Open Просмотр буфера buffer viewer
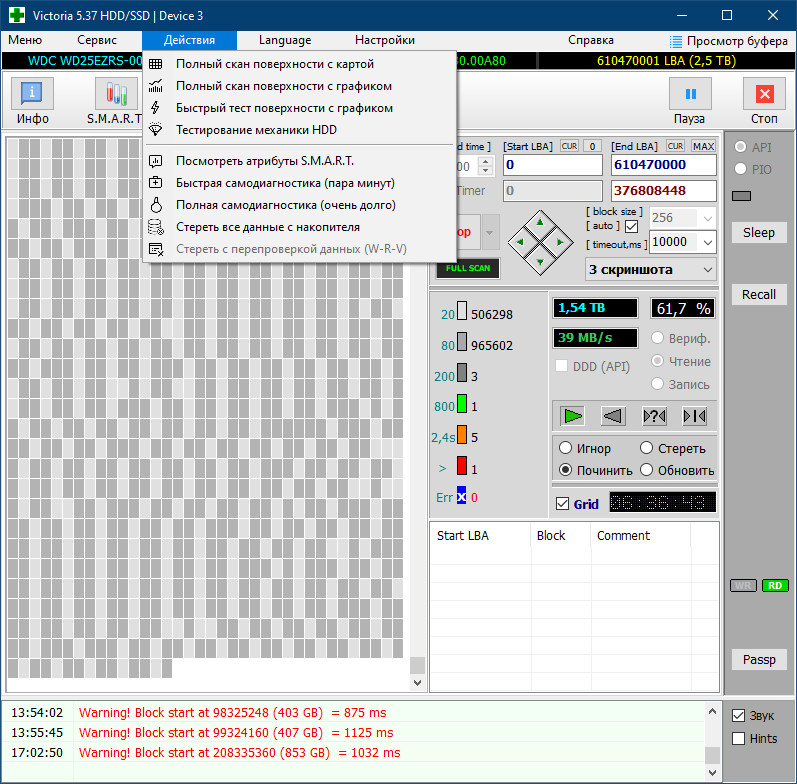 pos(728,40)
